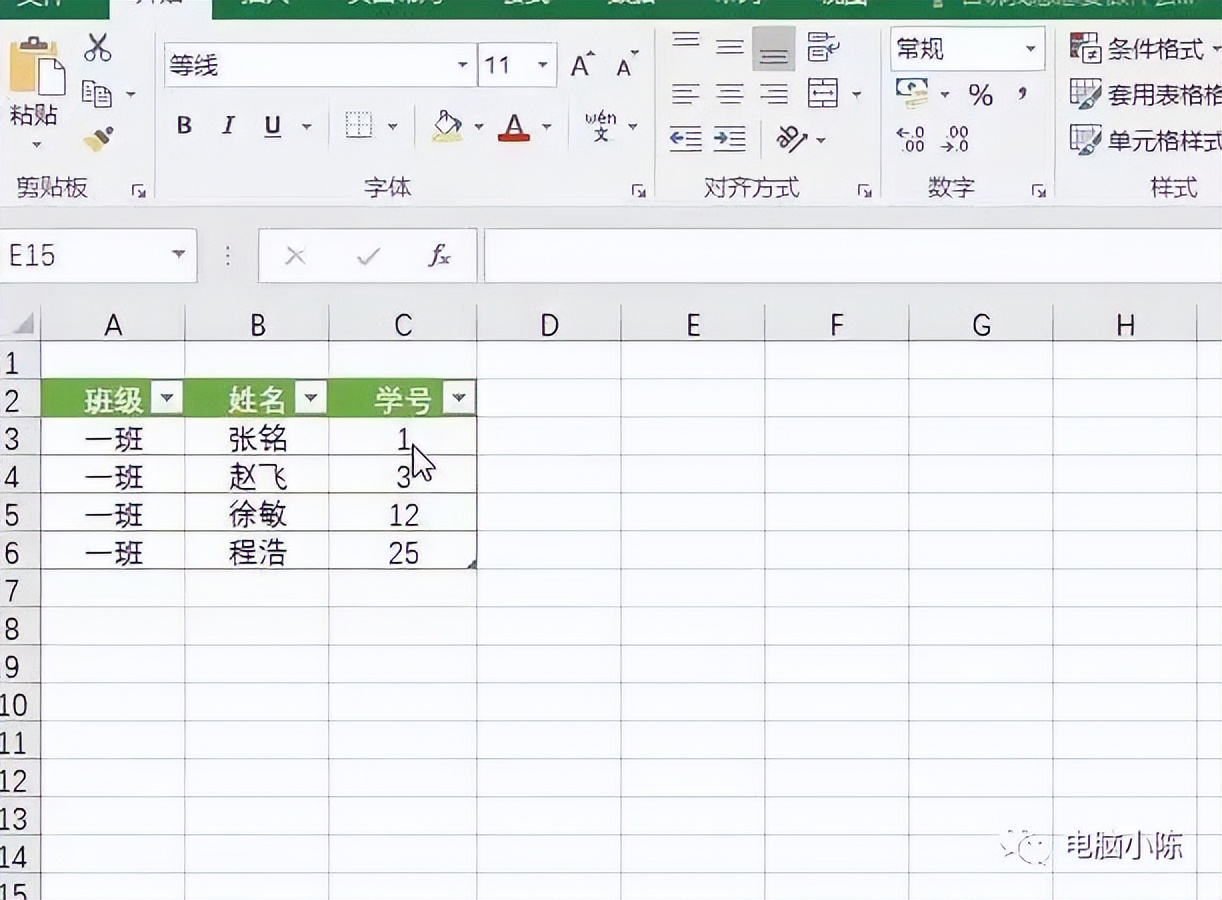Open the 等线 font name dropdown
This screenshot has height=900, width=1222.
click(461, 64)
